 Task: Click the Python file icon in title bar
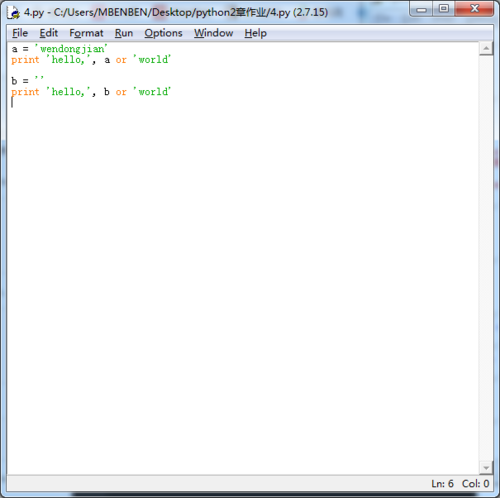(14, 13)
